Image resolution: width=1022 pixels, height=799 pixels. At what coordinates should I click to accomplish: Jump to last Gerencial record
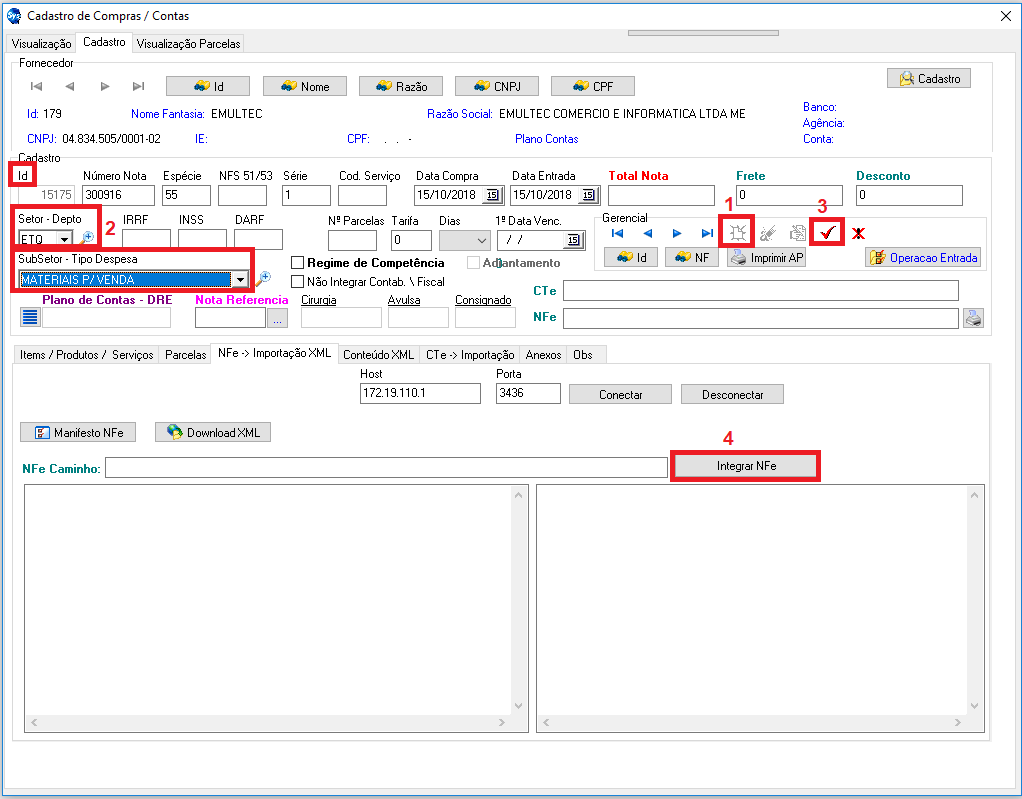click(707, 233)
